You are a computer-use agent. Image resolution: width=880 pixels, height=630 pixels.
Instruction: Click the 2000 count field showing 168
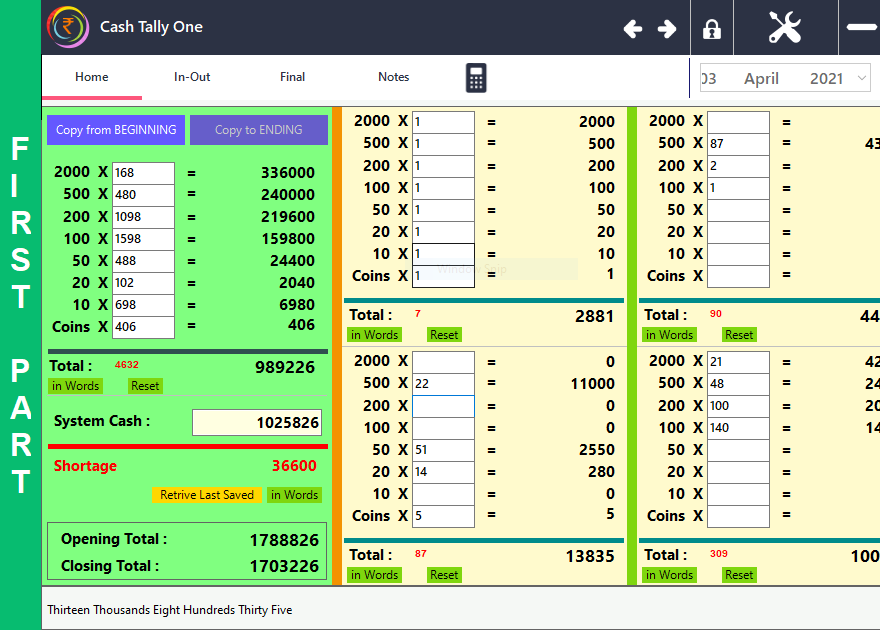pos(143,173)
